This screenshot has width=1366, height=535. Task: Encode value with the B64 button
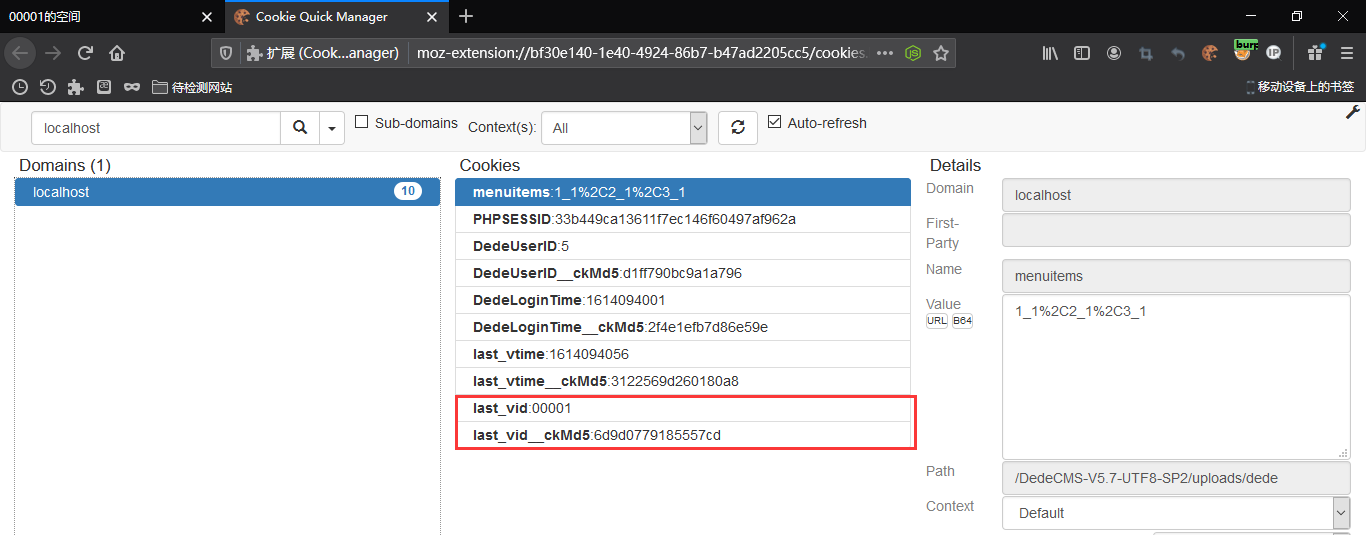click(962, 321)
